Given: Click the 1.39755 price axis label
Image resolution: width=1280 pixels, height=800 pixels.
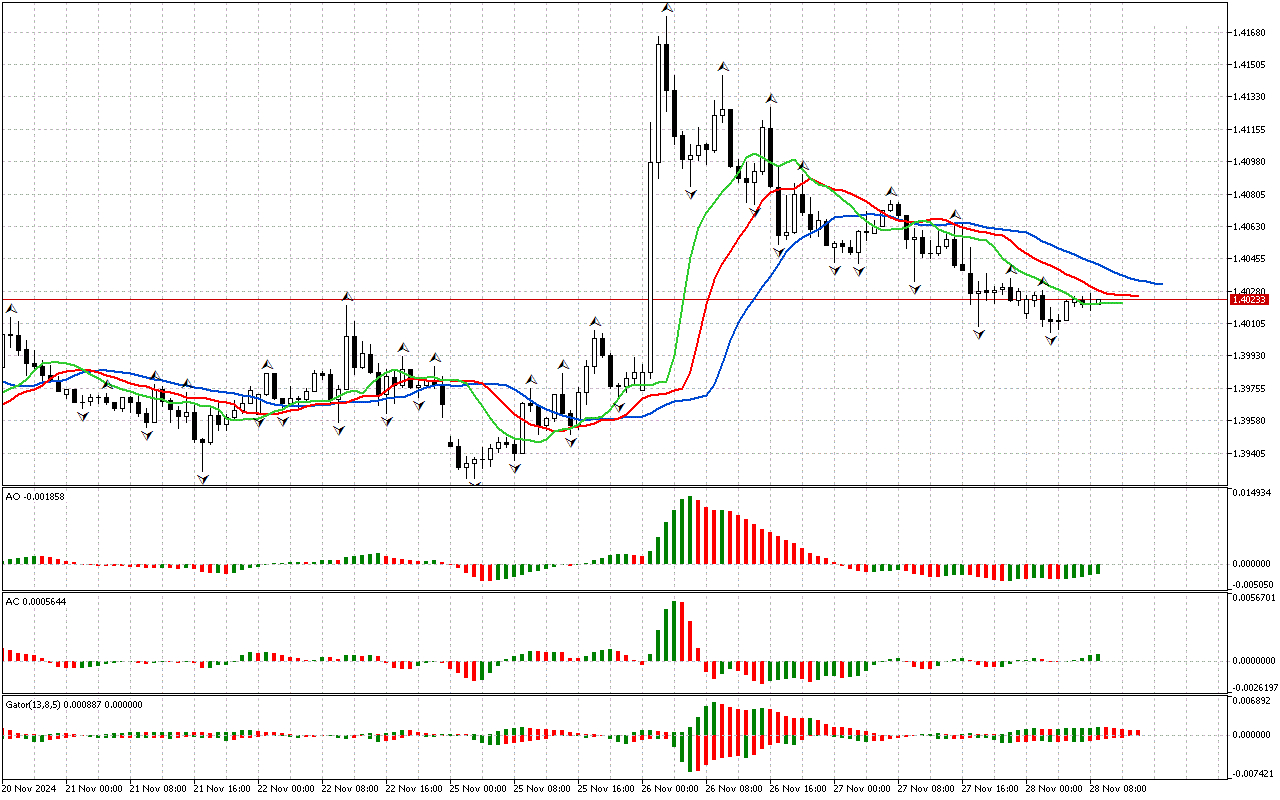Looking at the screenshot, I should (x=1249, y=389).
